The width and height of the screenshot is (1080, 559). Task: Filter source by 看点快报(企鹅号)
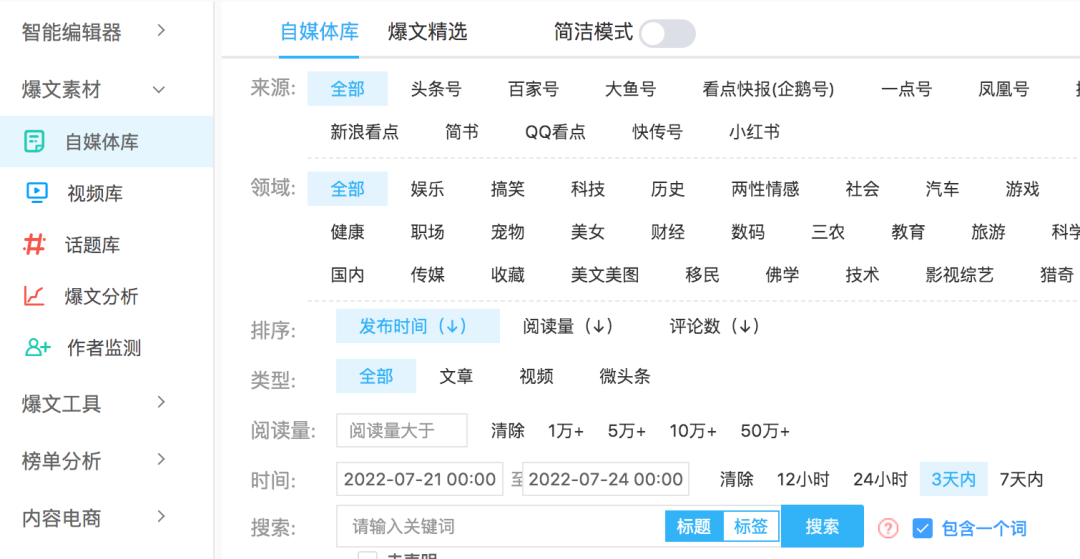click(x=768, y=89)
